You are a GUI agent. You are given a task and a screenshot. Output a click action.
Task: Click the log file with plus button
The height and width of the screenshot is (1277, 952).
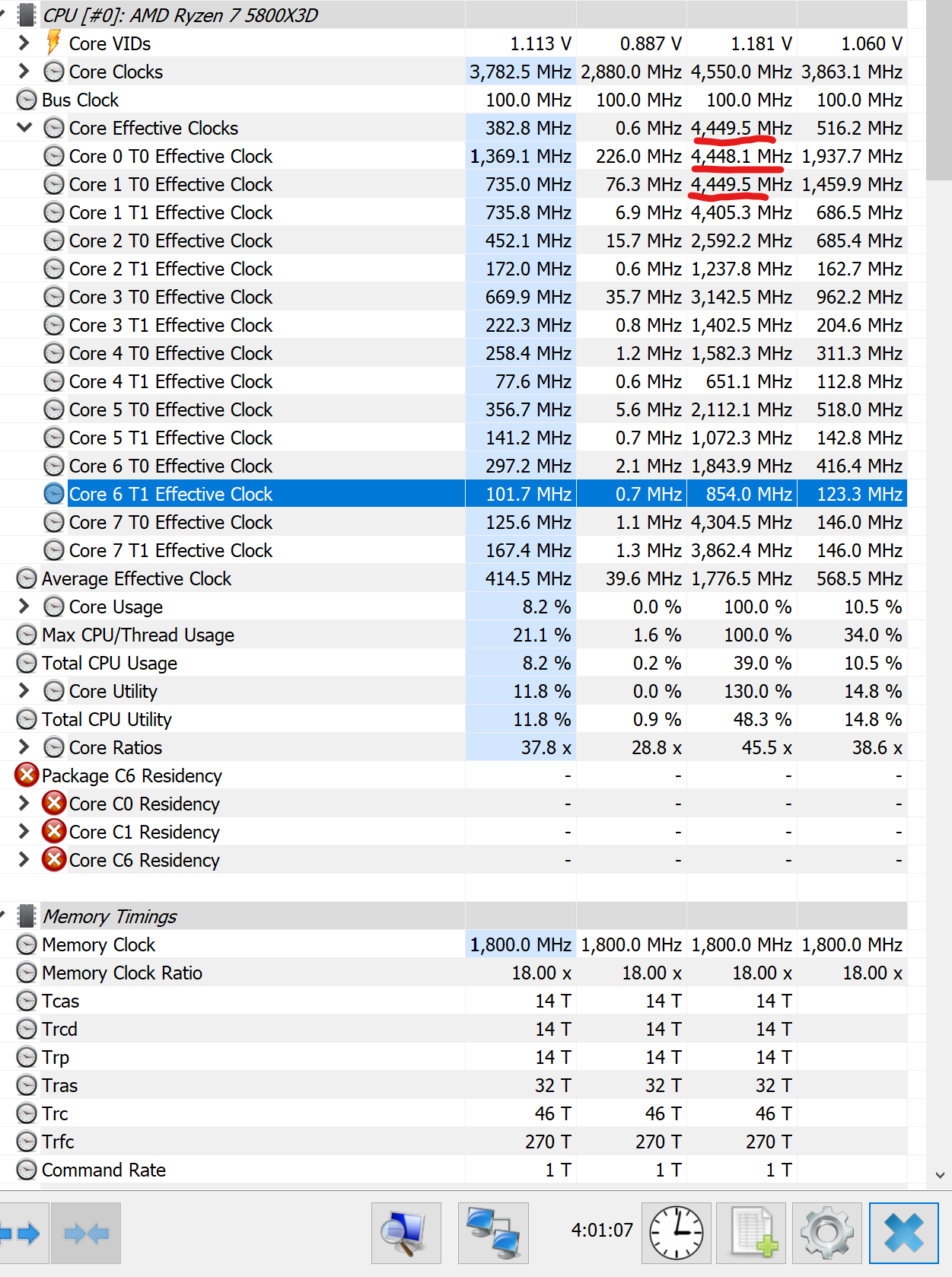tap(751, 1233)
